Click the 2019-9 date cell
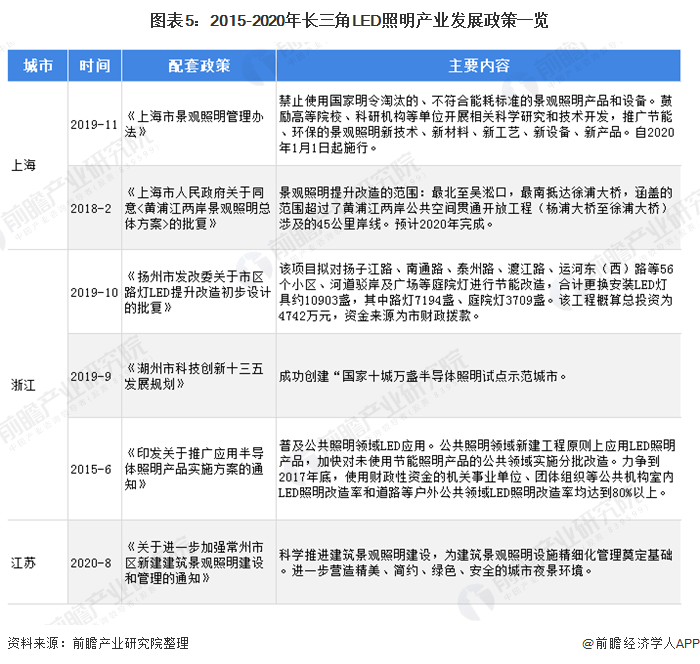This screenshot has width=700, height=664. pyautogui.click(x=91, y=376)
